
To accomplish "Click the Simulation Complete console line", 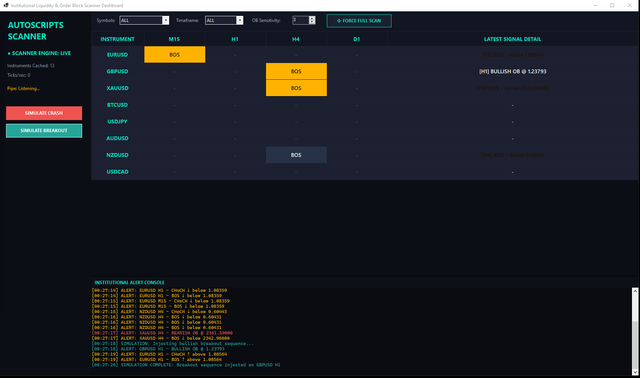I will point(186,365).
